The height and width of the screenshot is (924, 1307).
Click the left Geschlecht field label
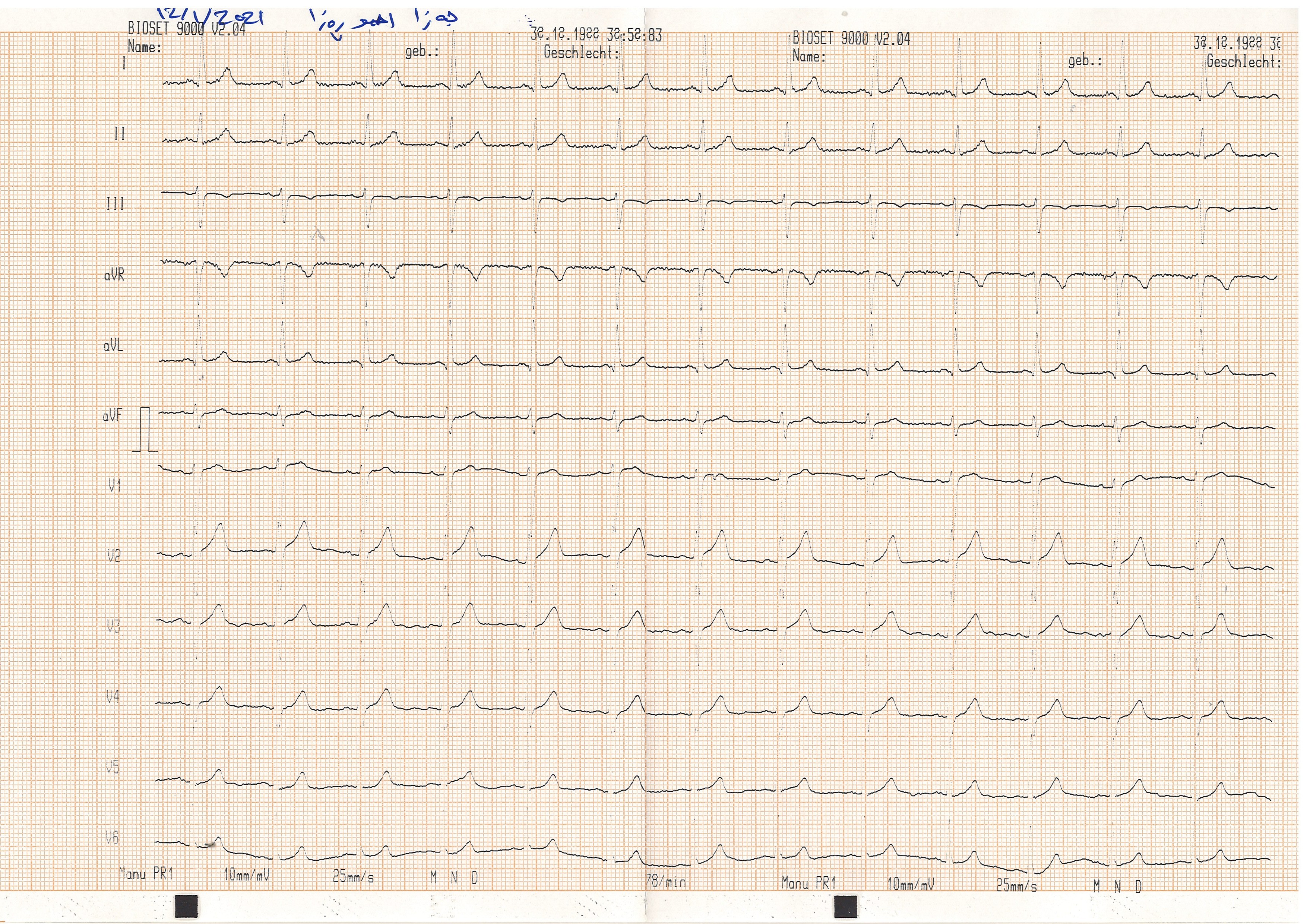580,53
